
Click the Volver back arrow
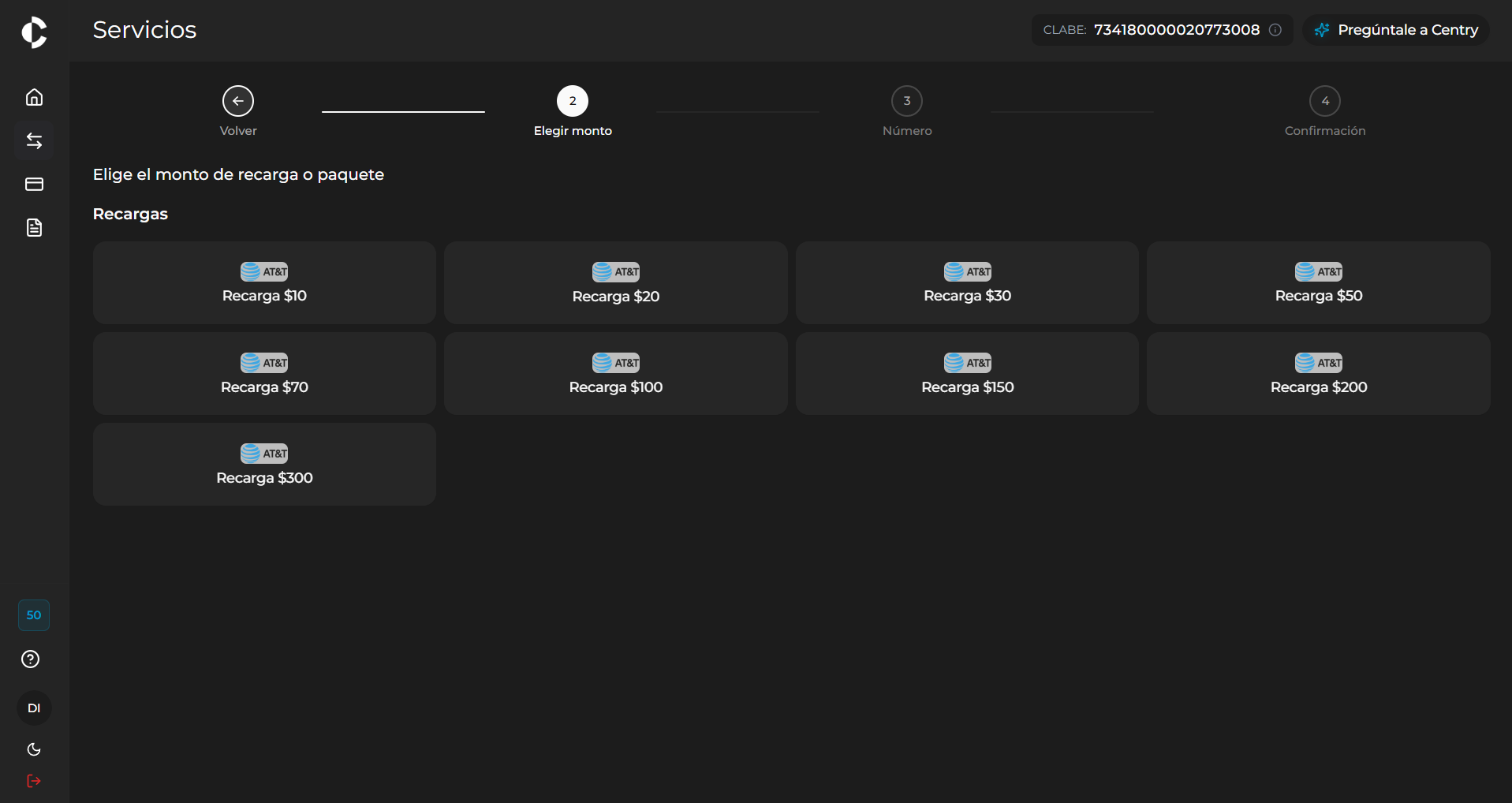tap(238, 101)
